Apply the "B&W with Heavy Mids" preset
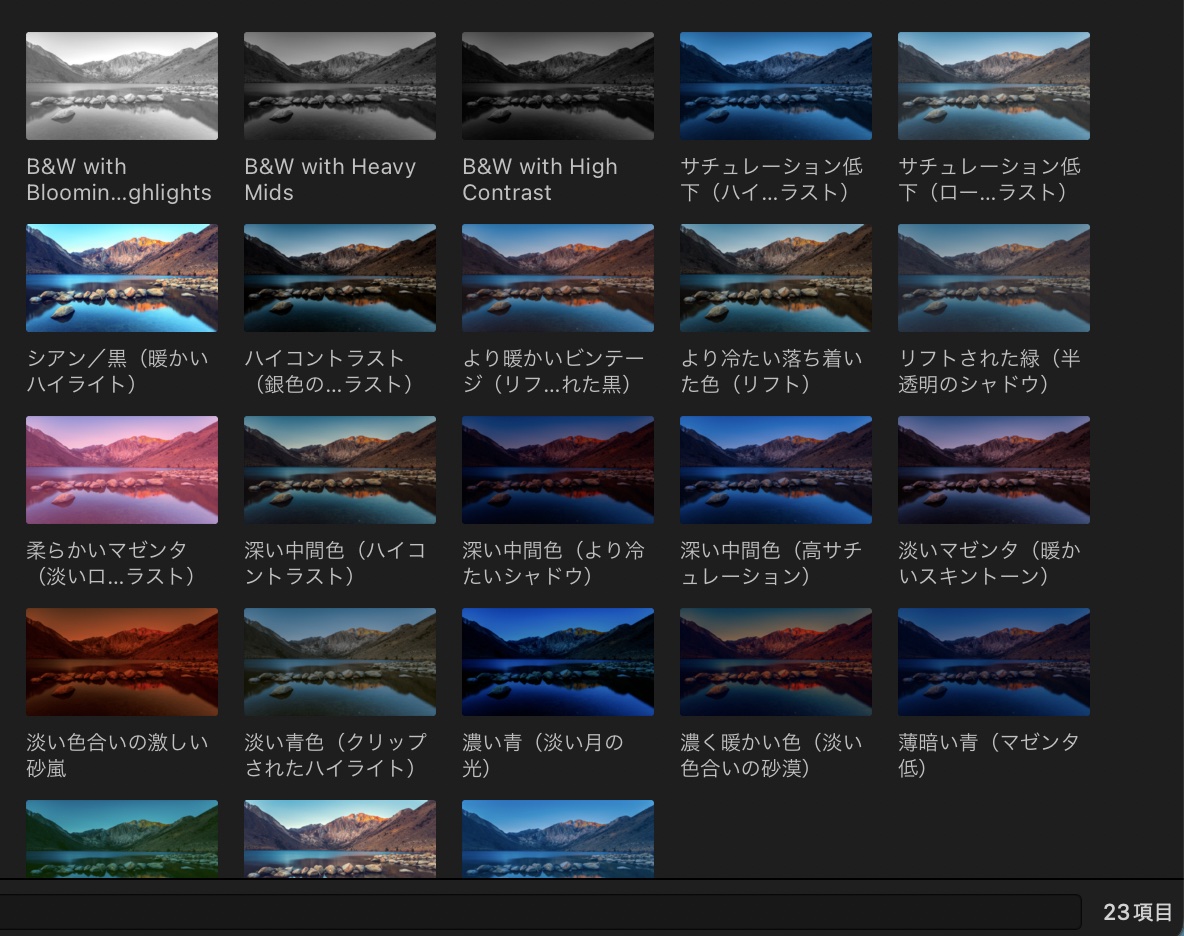The width and height of the screenshot is (1184, 936). pos(340,86)
